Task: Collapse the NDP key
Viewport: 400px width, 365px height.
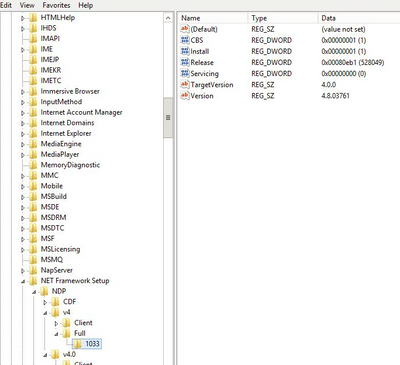Action: [x=34, y=292]
